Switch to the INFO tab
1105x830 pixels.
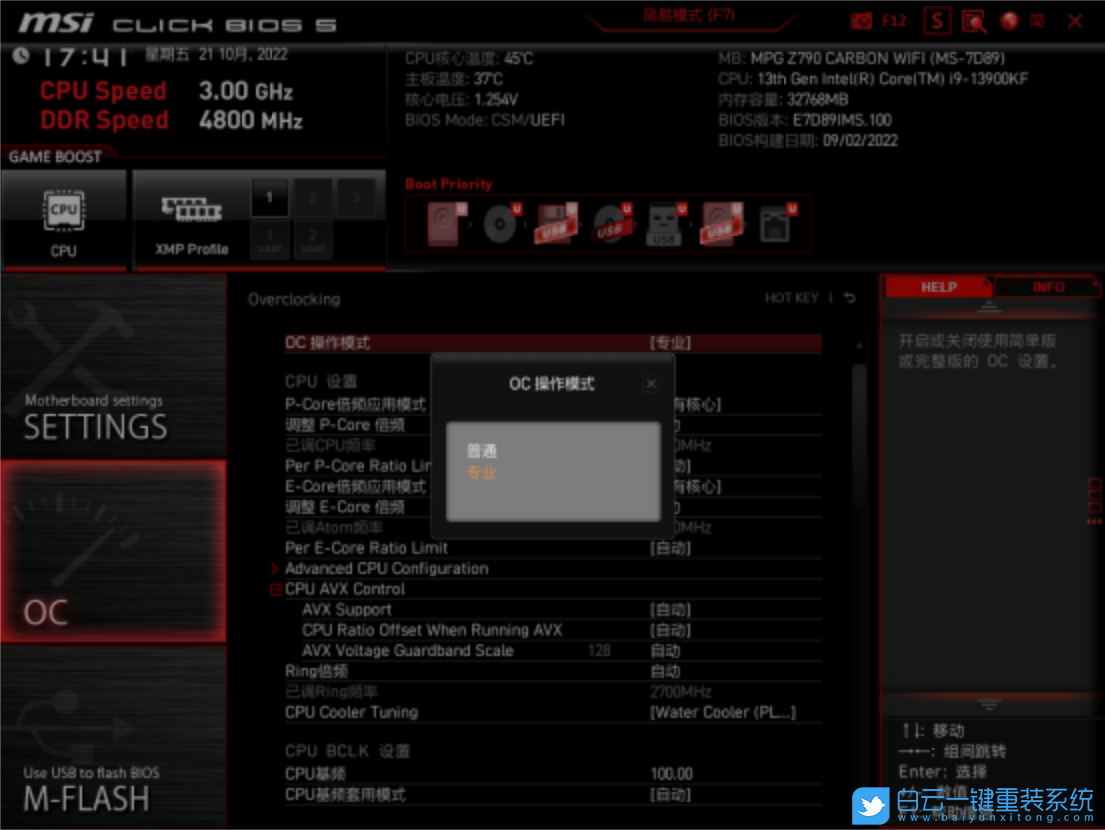(x=1048, y=287)
